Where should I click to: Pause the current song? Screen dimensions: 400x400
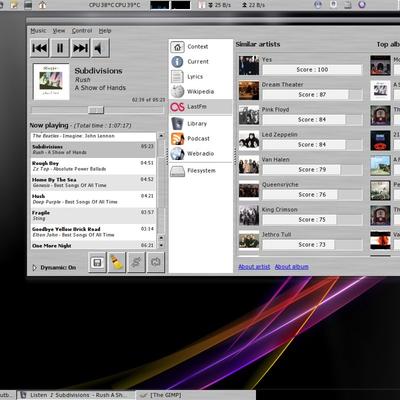(x=60, y=48)
